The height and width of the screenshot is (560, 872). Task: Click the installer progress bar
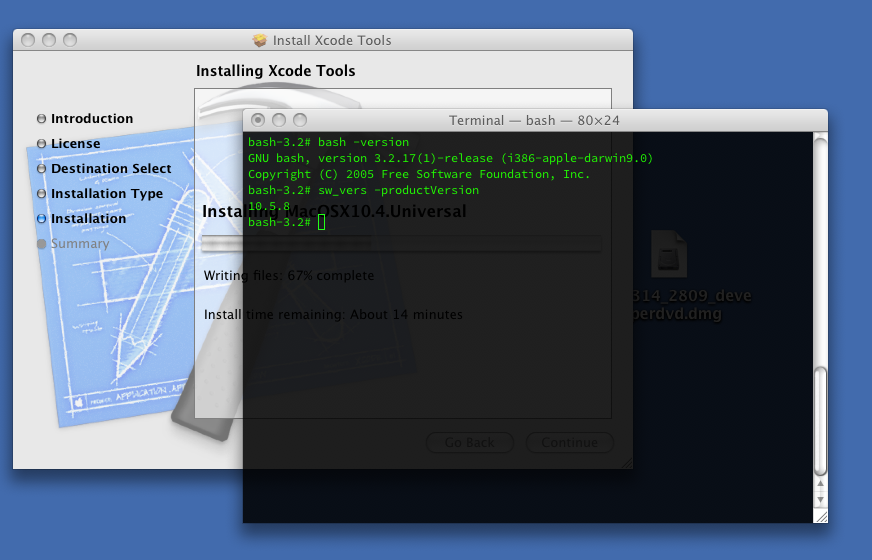[x=401, y=244]
